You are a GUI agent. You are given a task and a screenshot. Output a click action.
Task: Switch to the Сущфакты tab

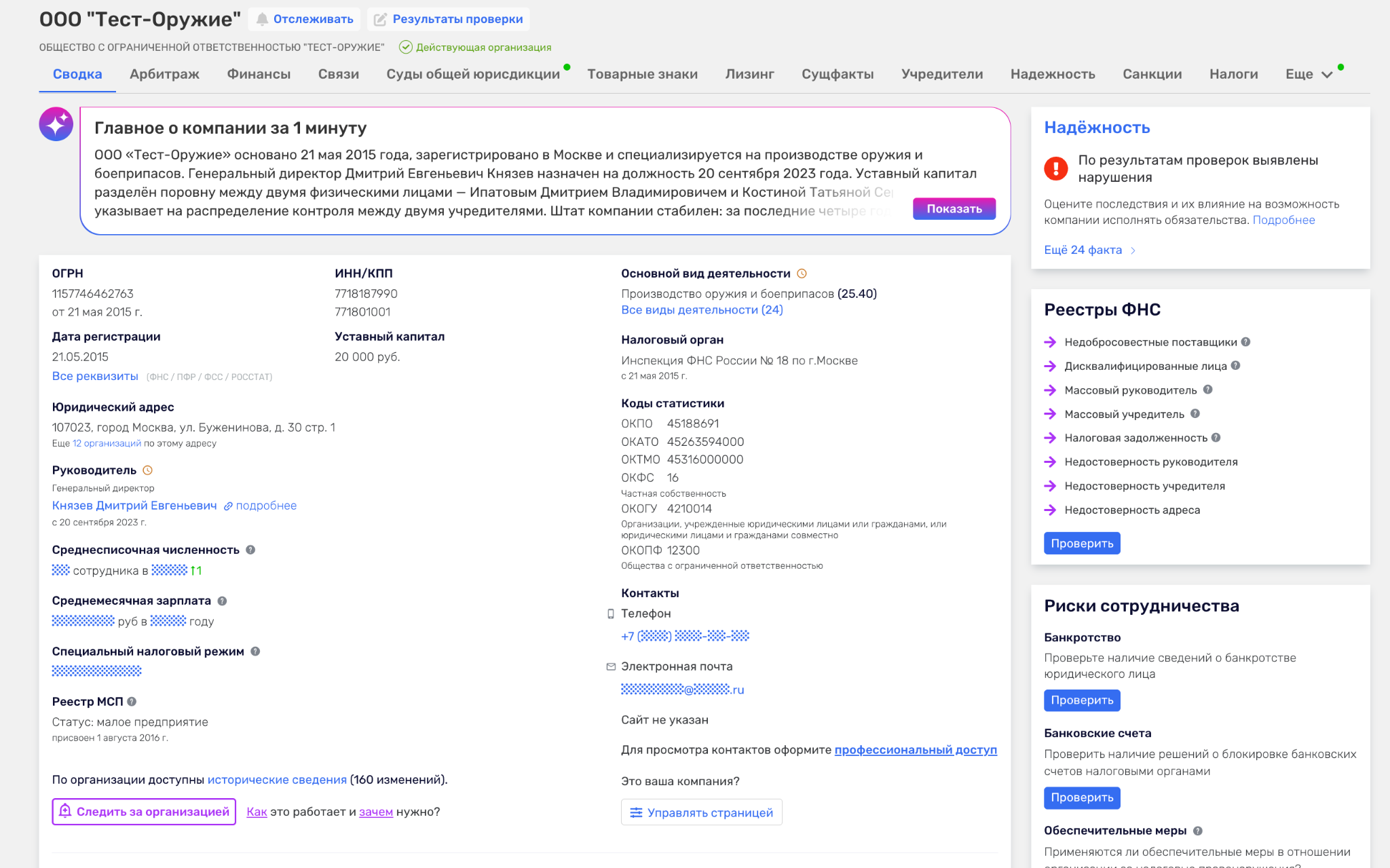click(837, 74)
